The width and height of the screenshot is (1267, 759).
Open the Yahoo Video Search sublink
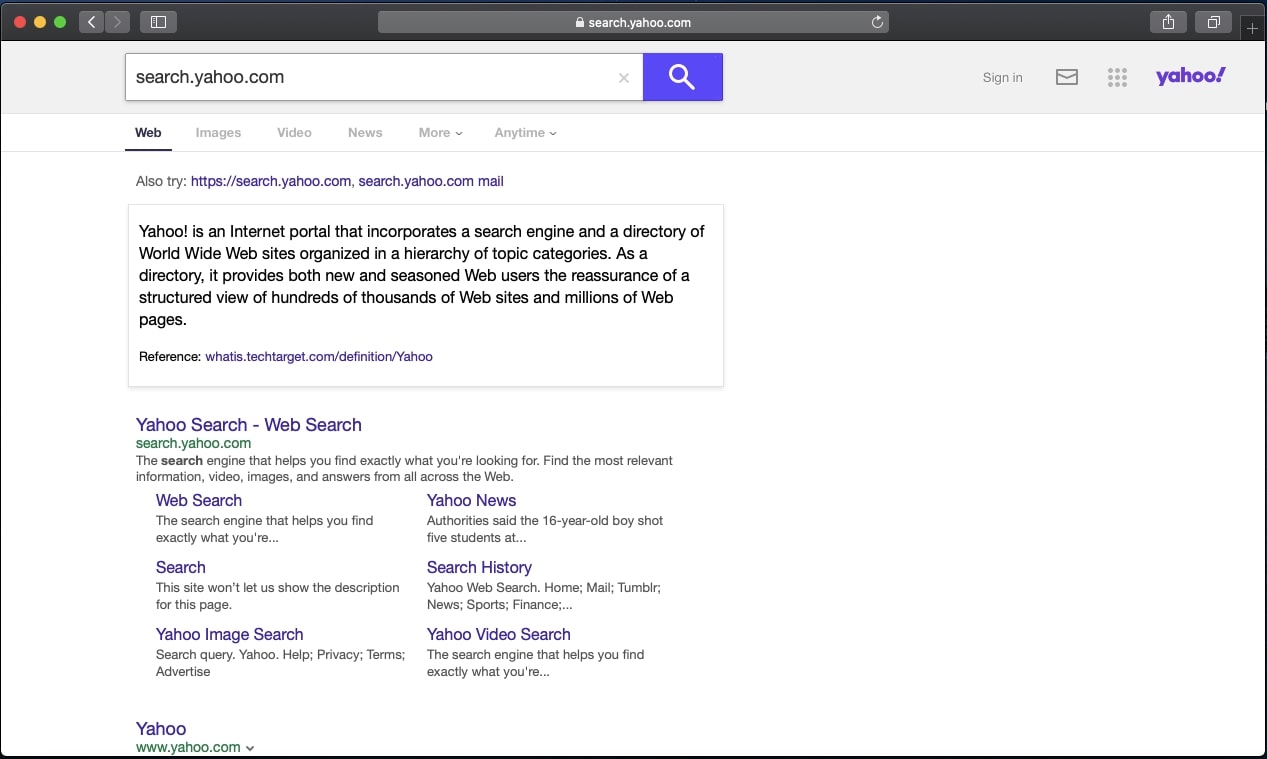(x=498, y=634)
